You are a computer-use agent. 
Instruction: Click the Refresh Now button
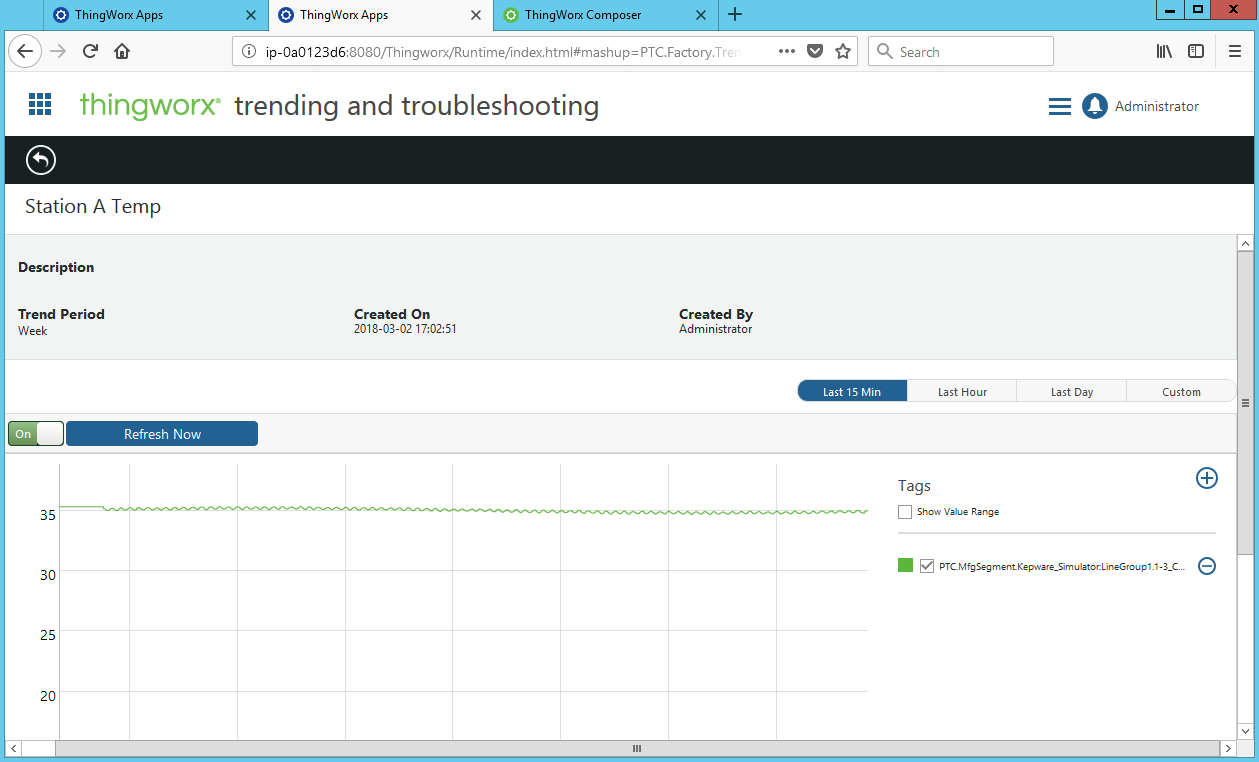tap(161, 433)
